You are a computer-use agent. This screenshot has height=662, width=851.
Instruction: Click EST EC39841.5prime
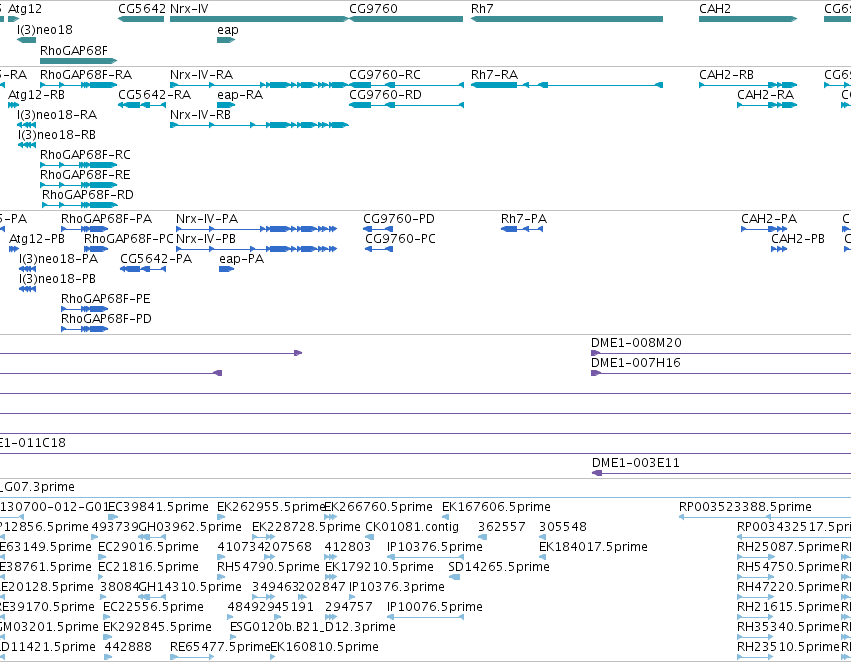click(x=158, y=507)
